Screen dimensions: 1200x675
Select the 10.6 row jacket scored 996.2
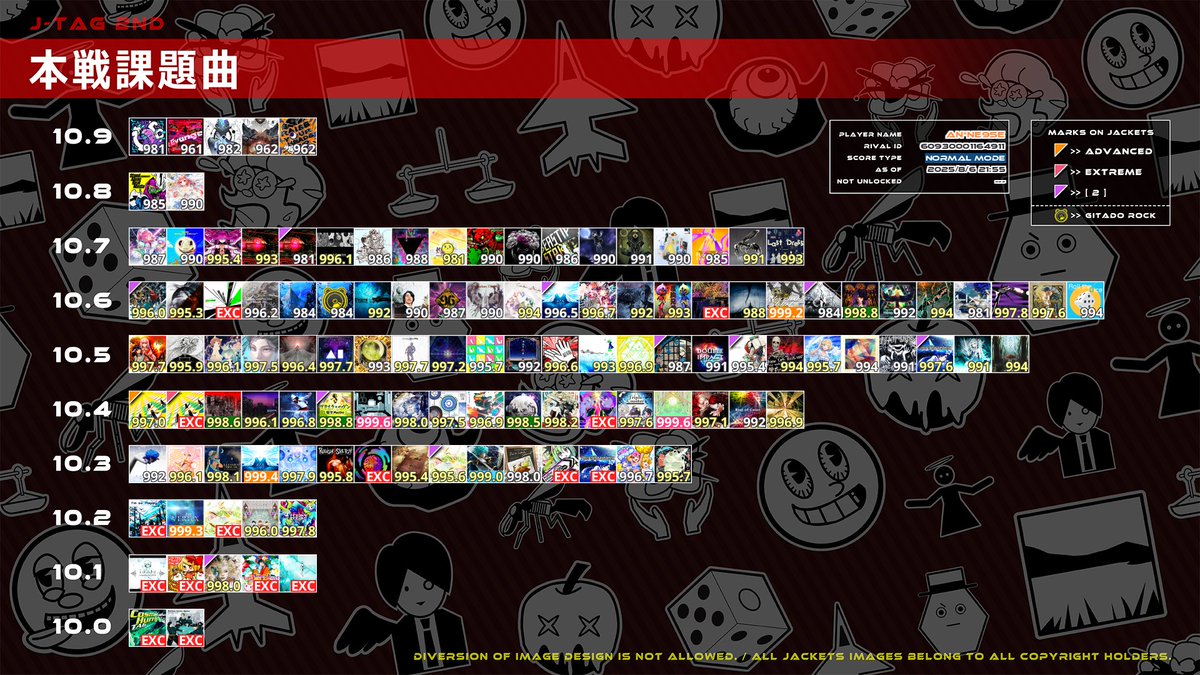pos(261,301)
